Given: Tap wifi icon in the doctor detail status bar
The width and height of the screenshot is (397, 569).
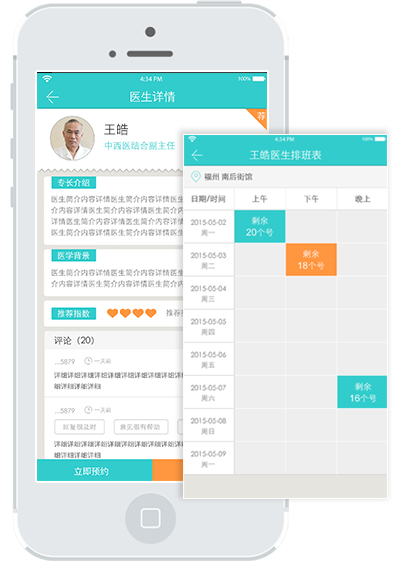Looking at the screenshot, I should click(47, 79).
